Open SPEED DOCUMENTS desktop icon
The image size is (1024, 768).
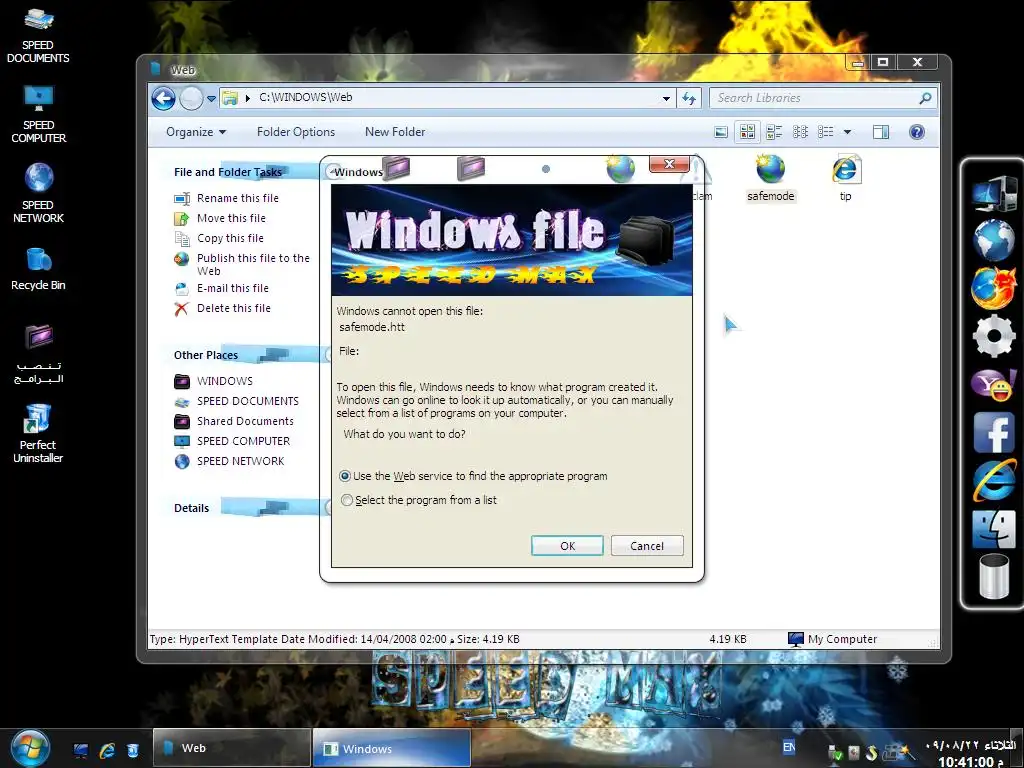[38, 34]
